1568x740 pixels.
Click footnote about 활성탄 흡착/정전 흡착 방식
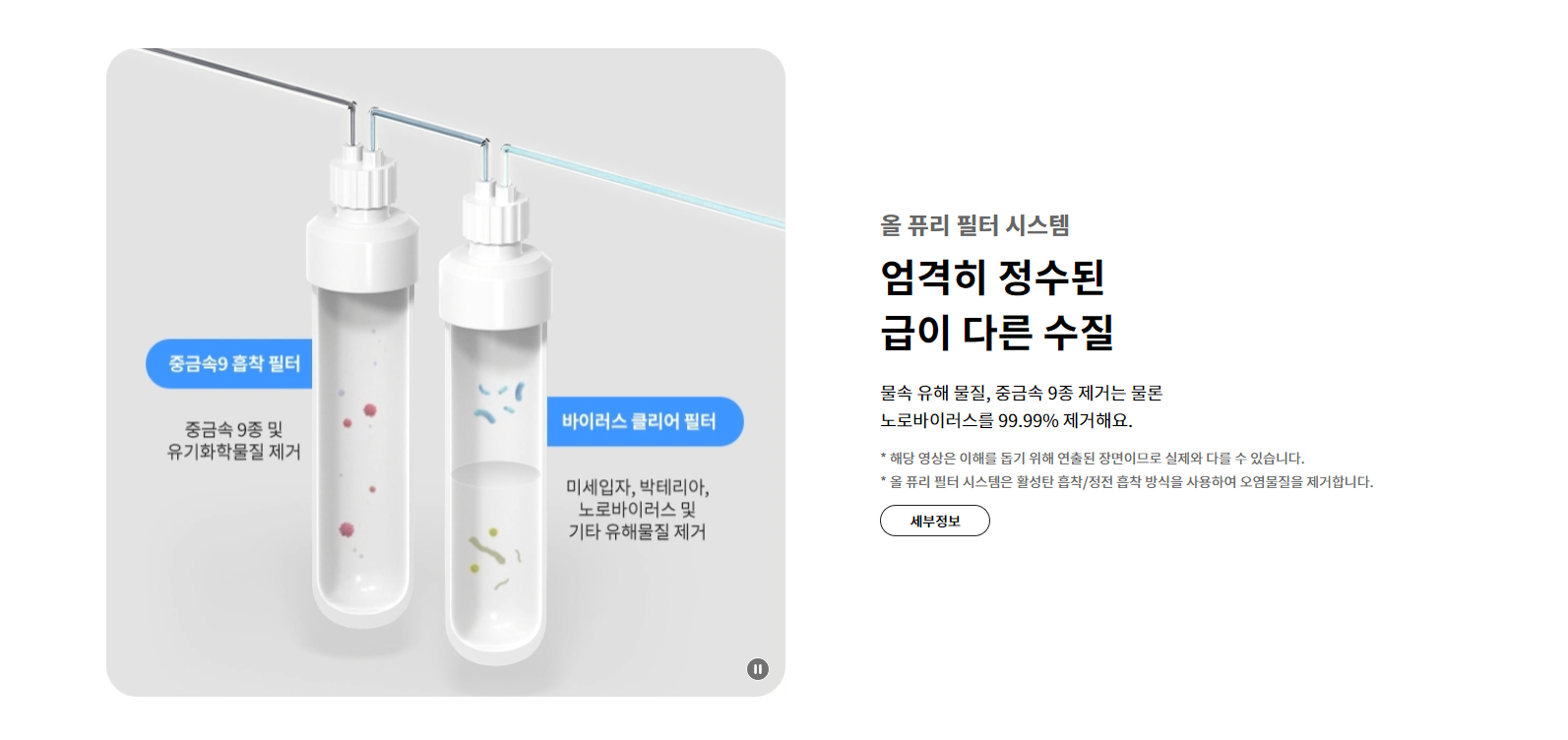pos(1126,481)
